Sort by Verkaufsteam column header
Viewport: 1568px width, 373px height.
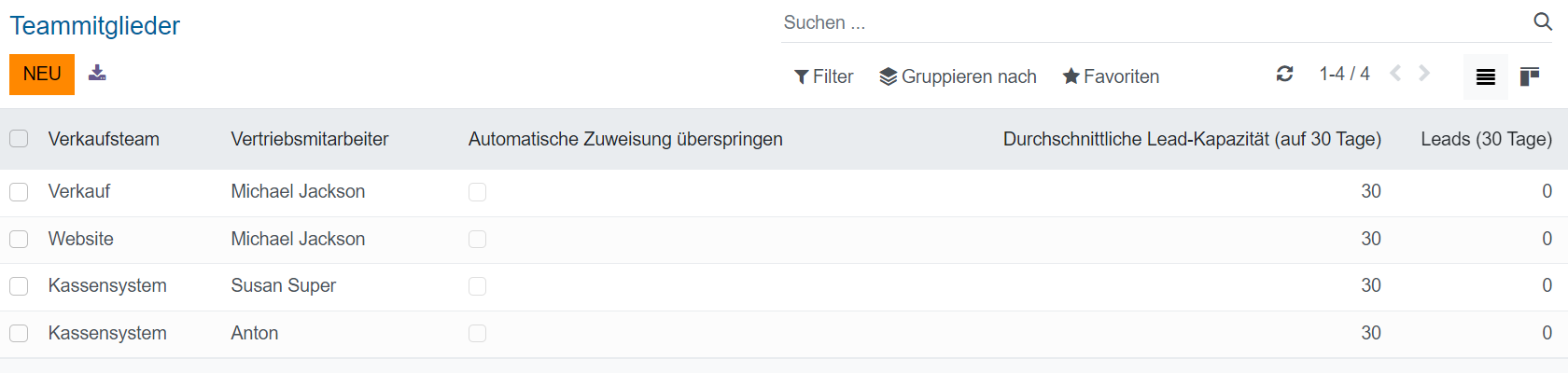tap(104, 139)
